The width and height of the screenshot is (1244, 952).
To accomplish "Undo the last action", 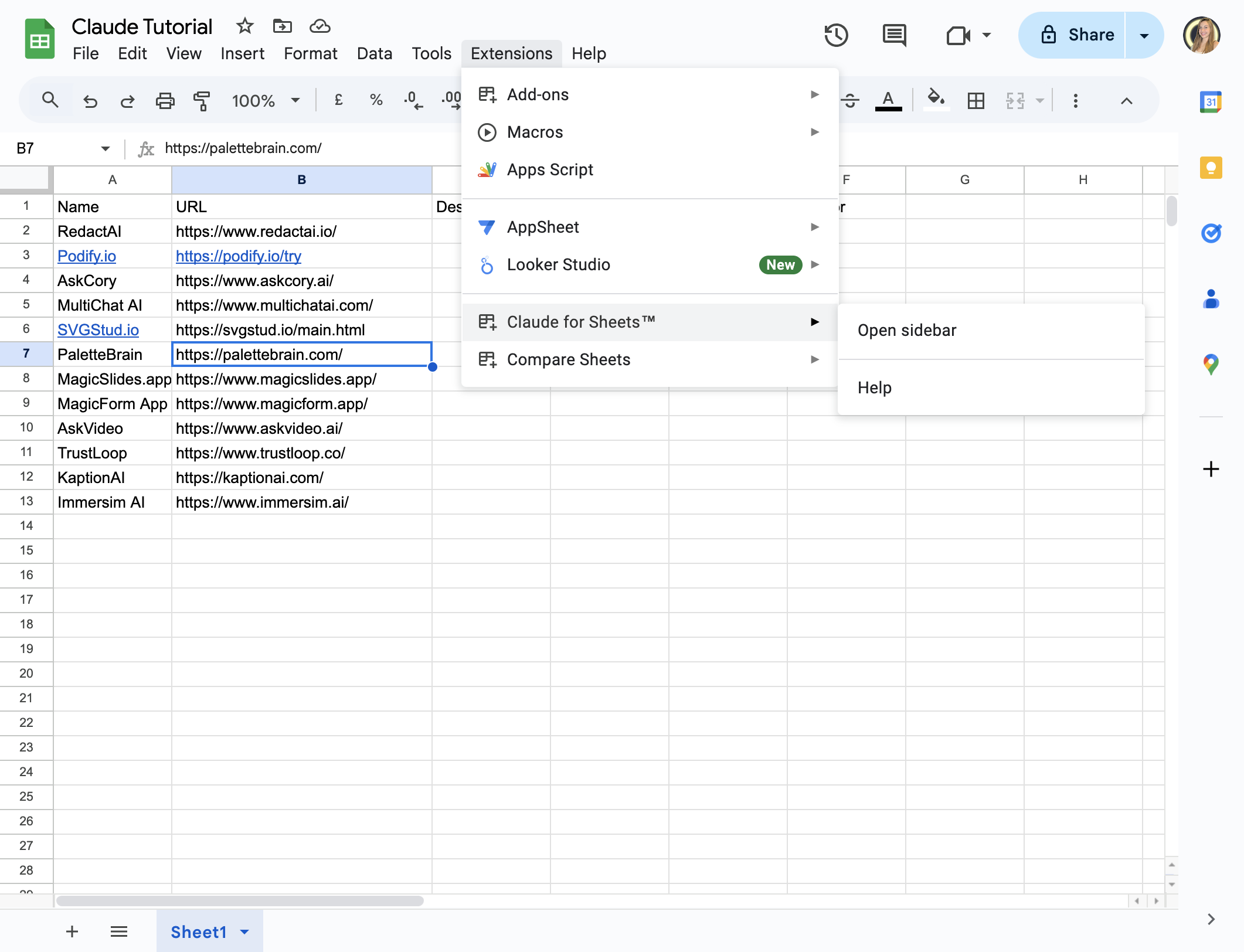I will (x=90, y=101).
